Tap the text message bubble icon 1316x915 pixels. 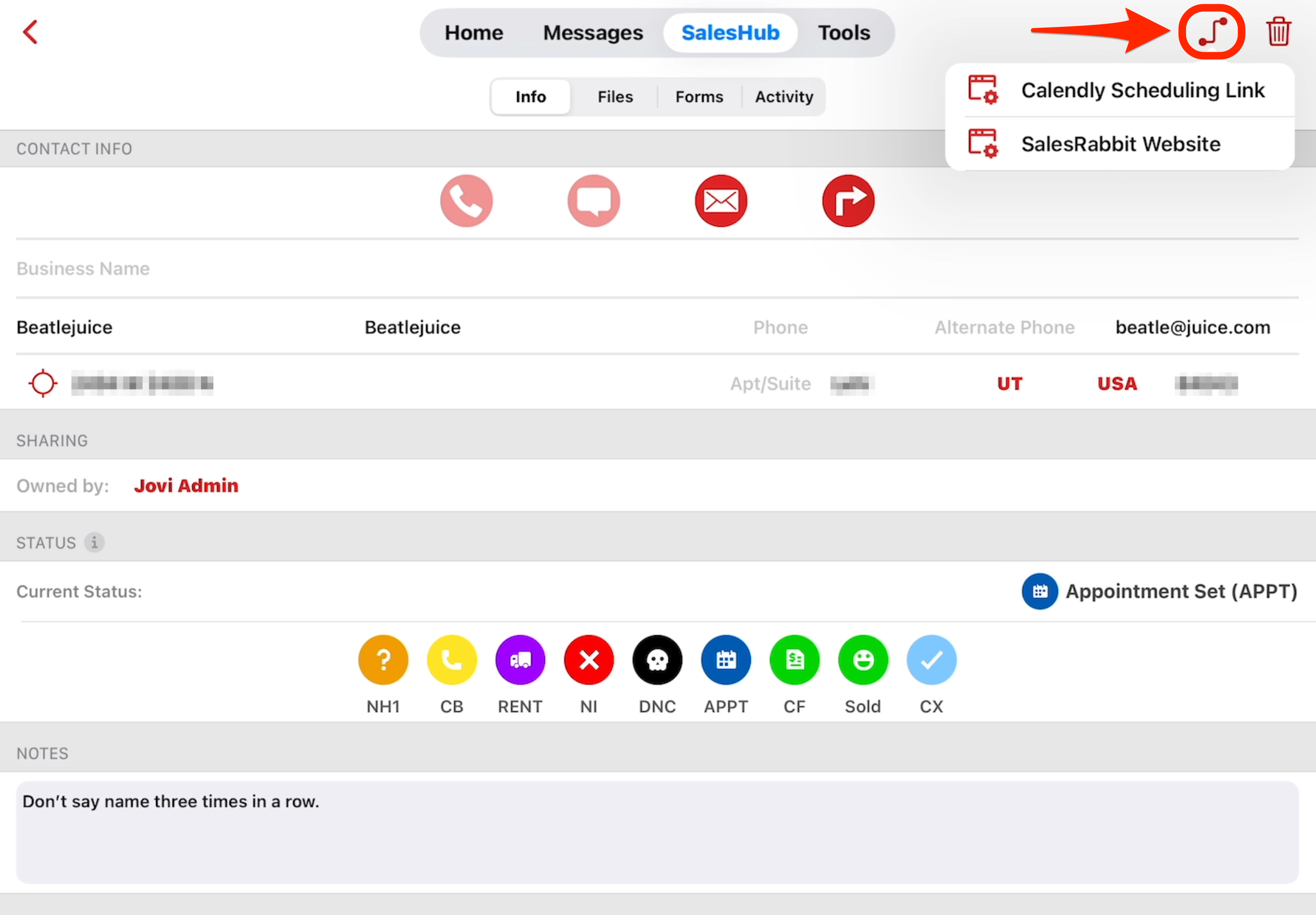pyautogui.click(x=593, y=201)
